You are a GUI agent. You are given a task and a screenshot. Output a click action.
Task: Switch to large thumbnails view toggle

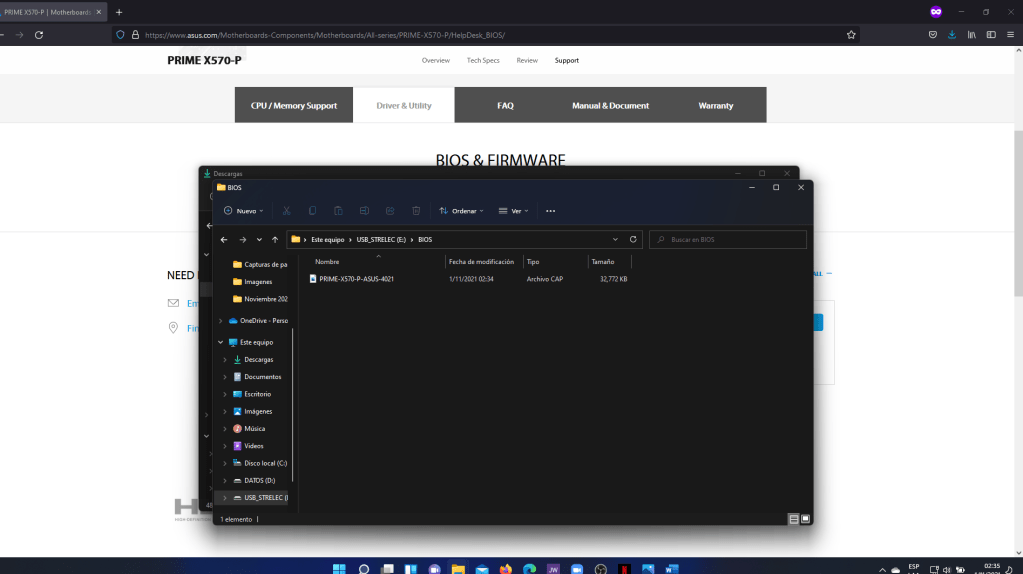click(805, 519)
